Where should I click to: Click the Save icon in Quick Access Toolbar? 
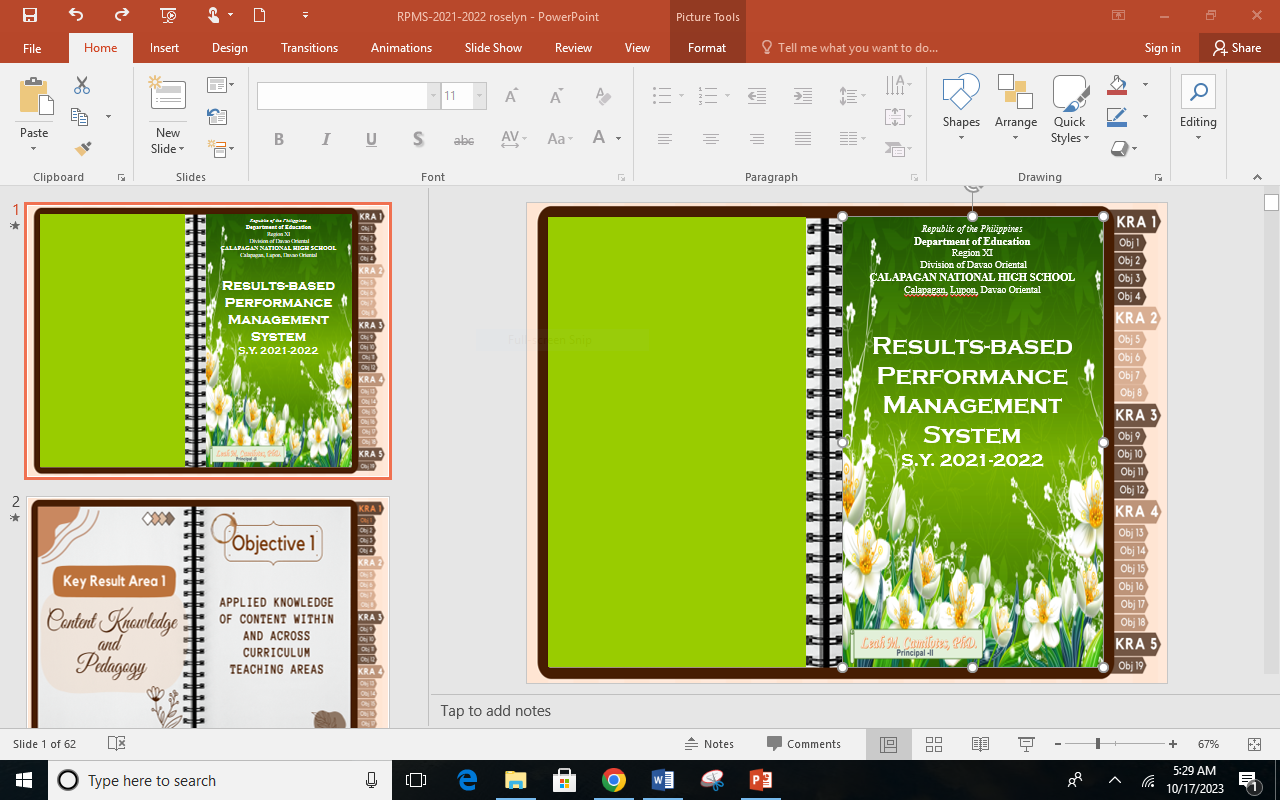pyautogui.click(x=30, y=15)
